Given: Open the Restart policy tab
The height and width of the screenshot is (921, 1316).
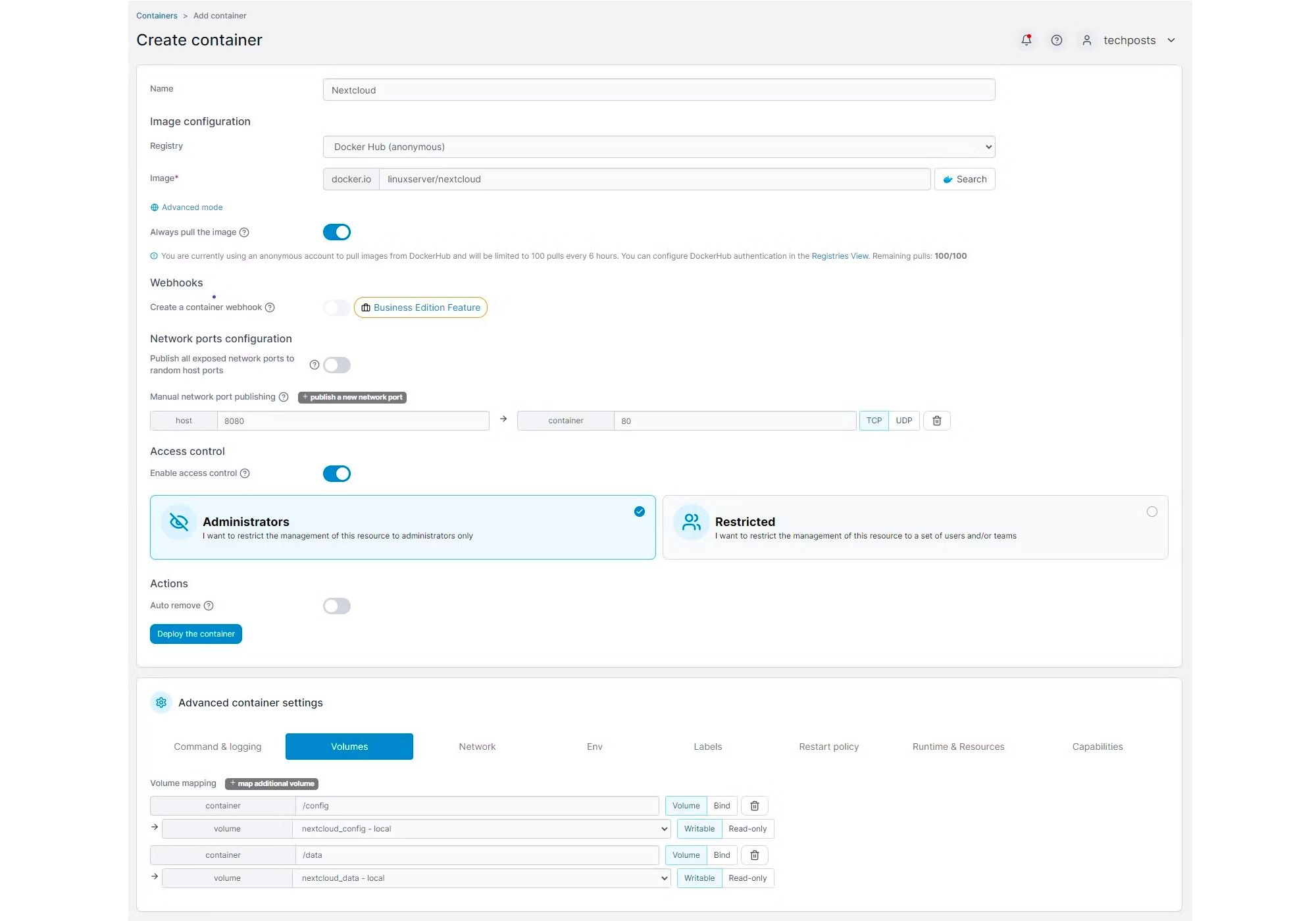Looking at the screenshot, I should [x=828, y=746].
